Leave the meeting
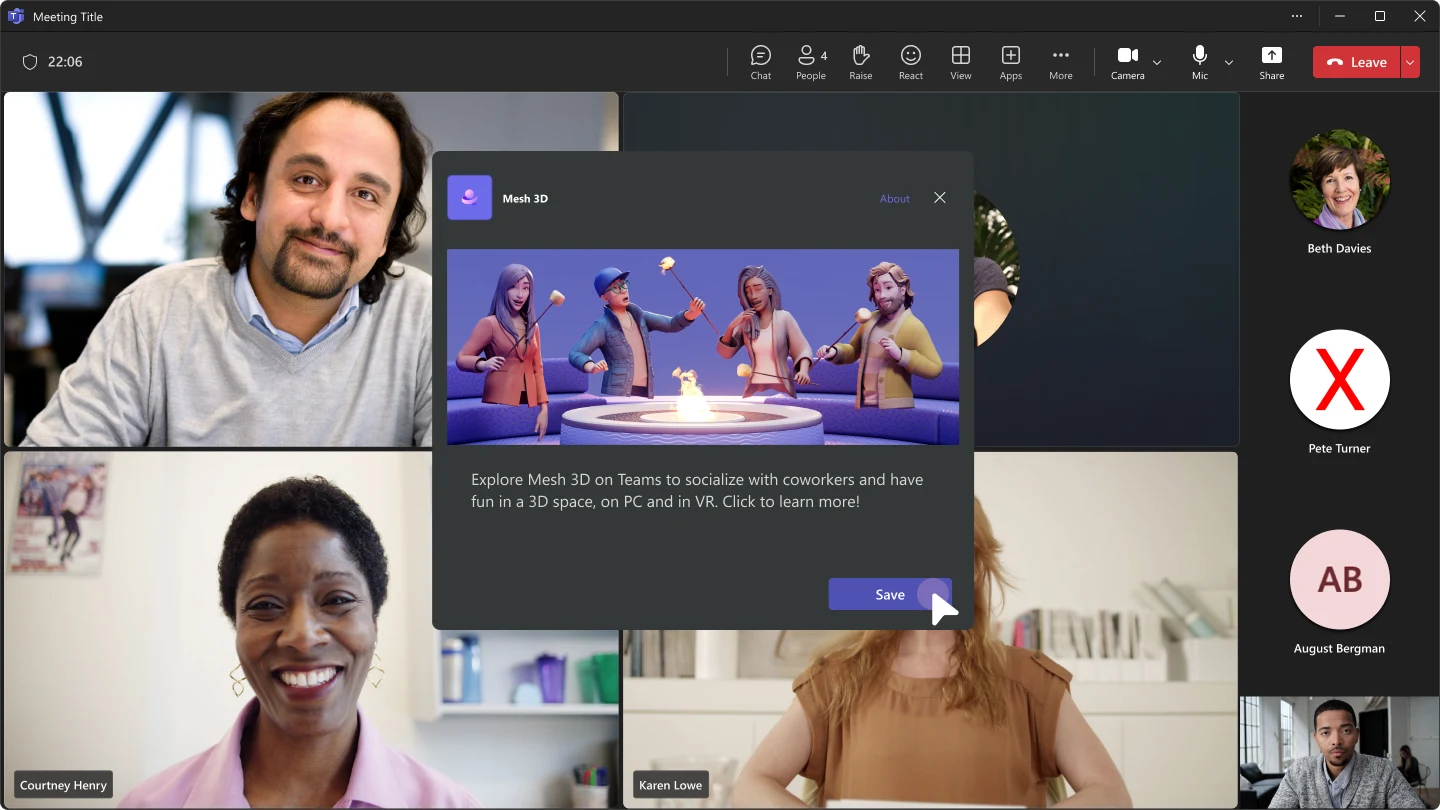1440x810 pixels. (x=1357, y=62)
